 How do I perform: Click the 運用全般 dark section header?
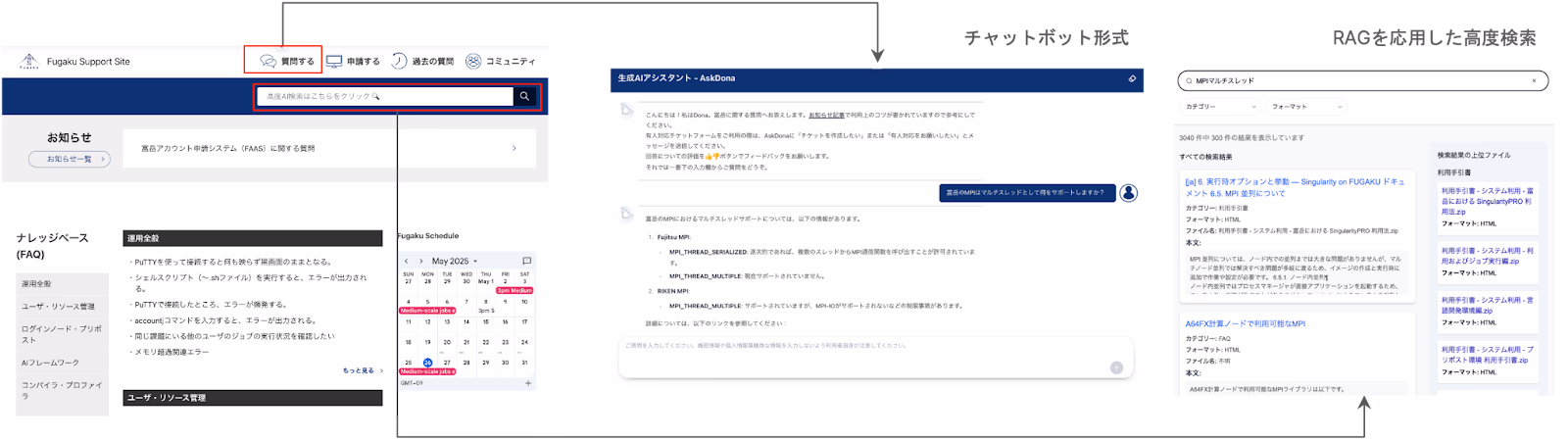253,238
